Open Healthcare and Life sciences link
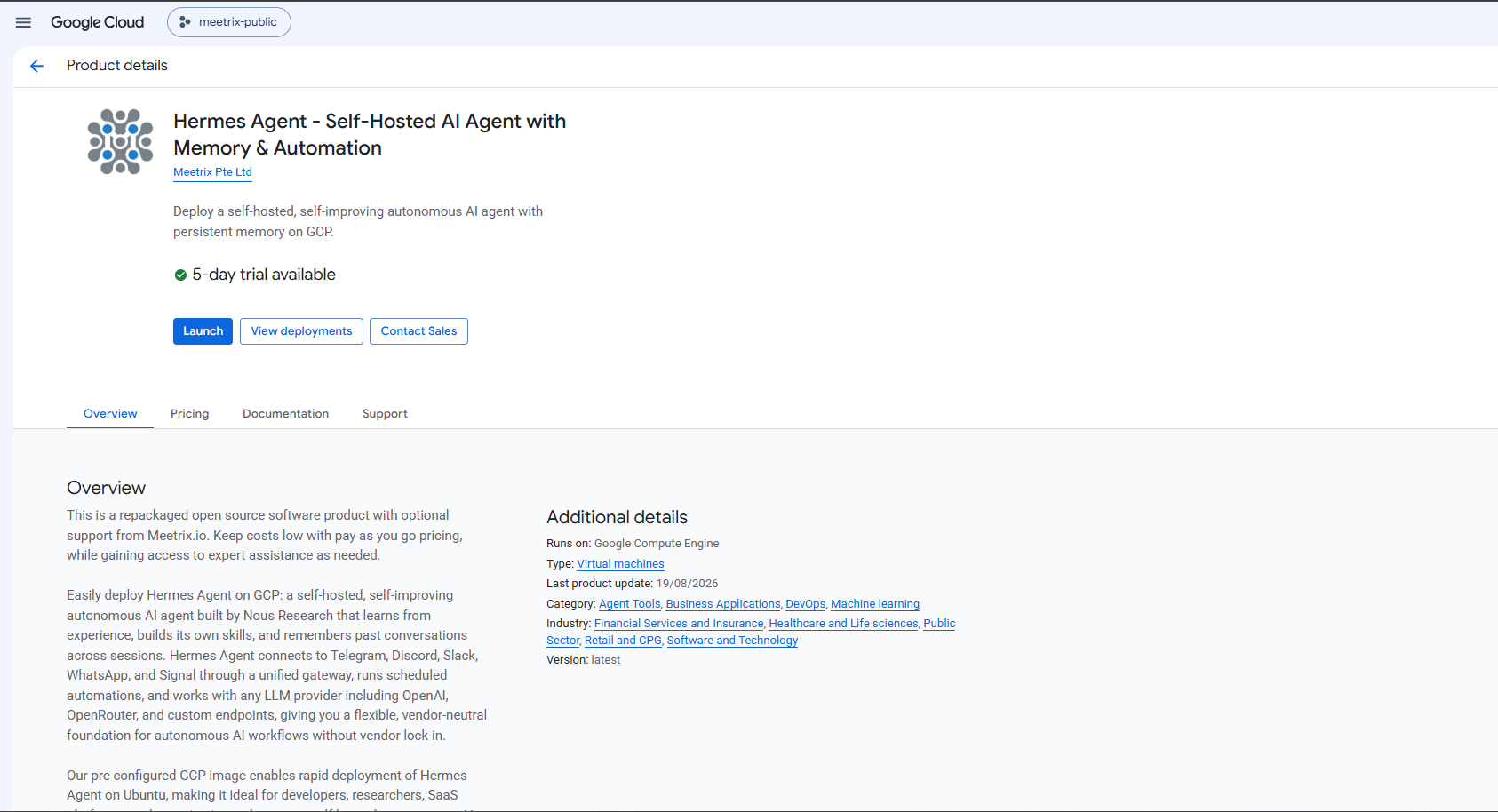The height and width of the screenshot is (812, 1498). (843, 624)
